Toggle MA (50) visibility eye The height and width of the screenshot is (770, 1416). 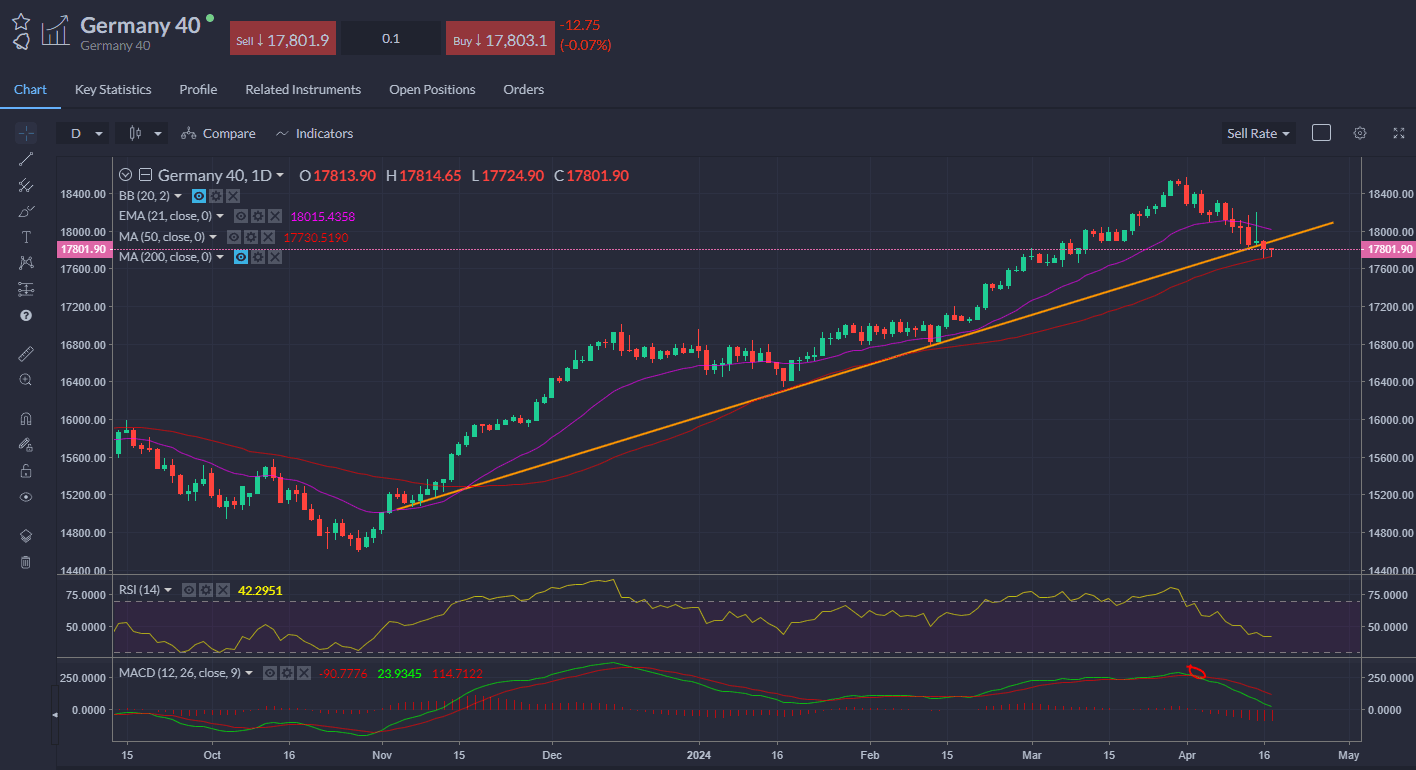pos(234,237)
